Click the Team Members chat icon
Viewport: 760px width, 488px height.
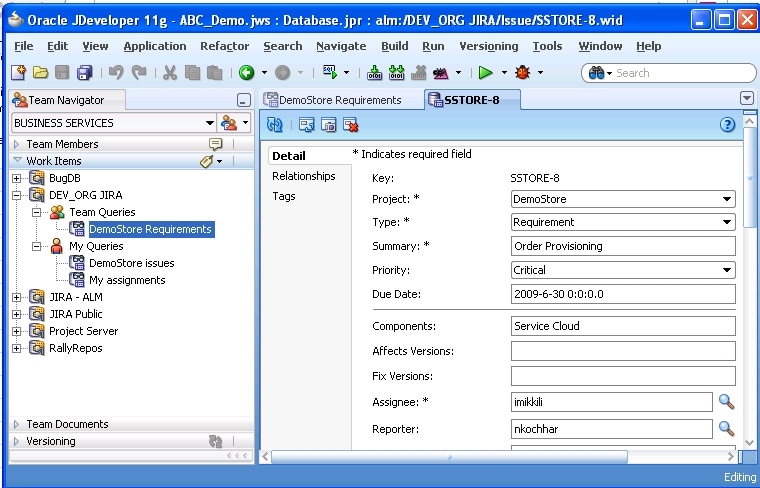click(x=215, y=143)
